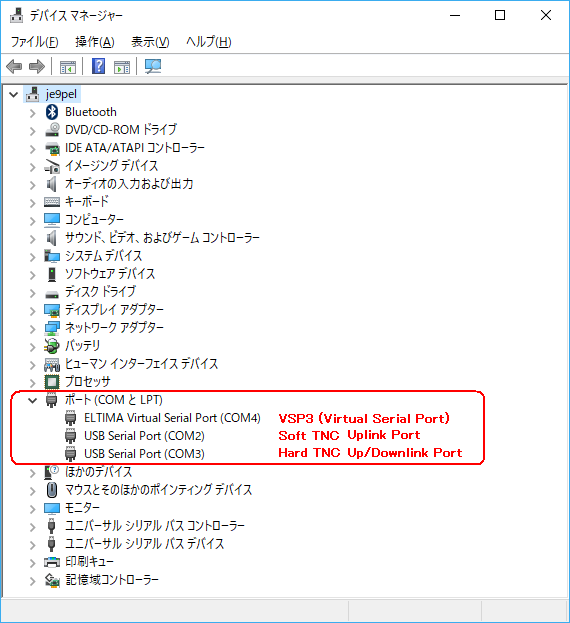Select the キーボード tree item
570x623 pixels.
[87, 201]
